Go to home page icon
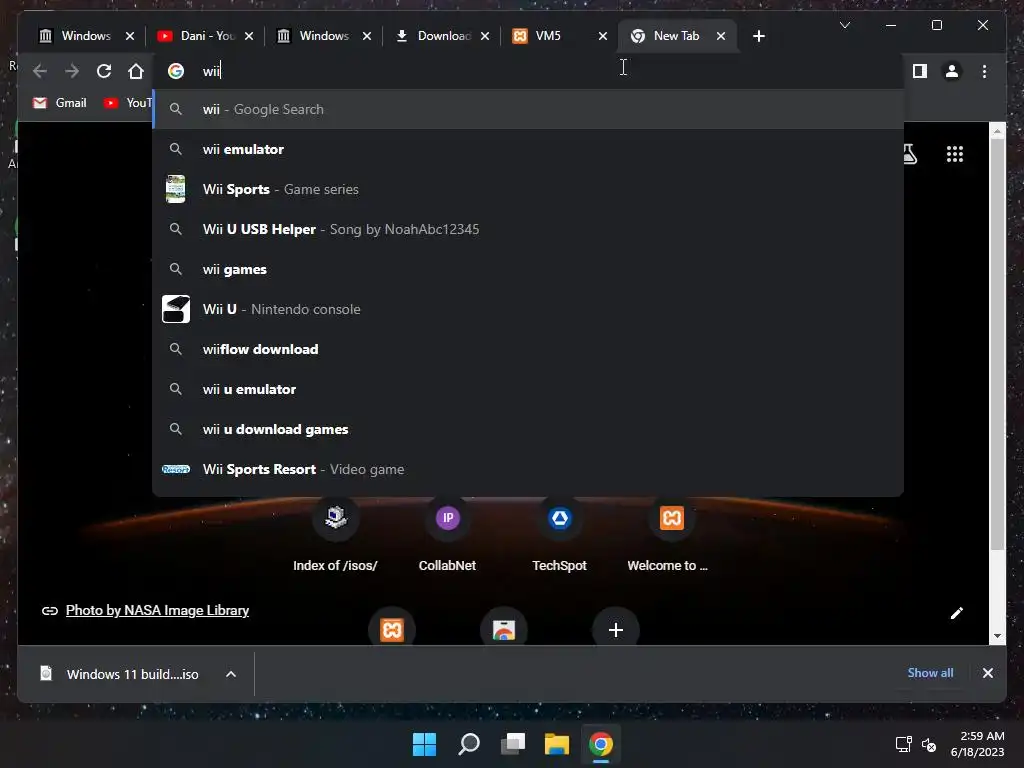The width and height of the screenshot is (1024, 768). pos(136,71)
